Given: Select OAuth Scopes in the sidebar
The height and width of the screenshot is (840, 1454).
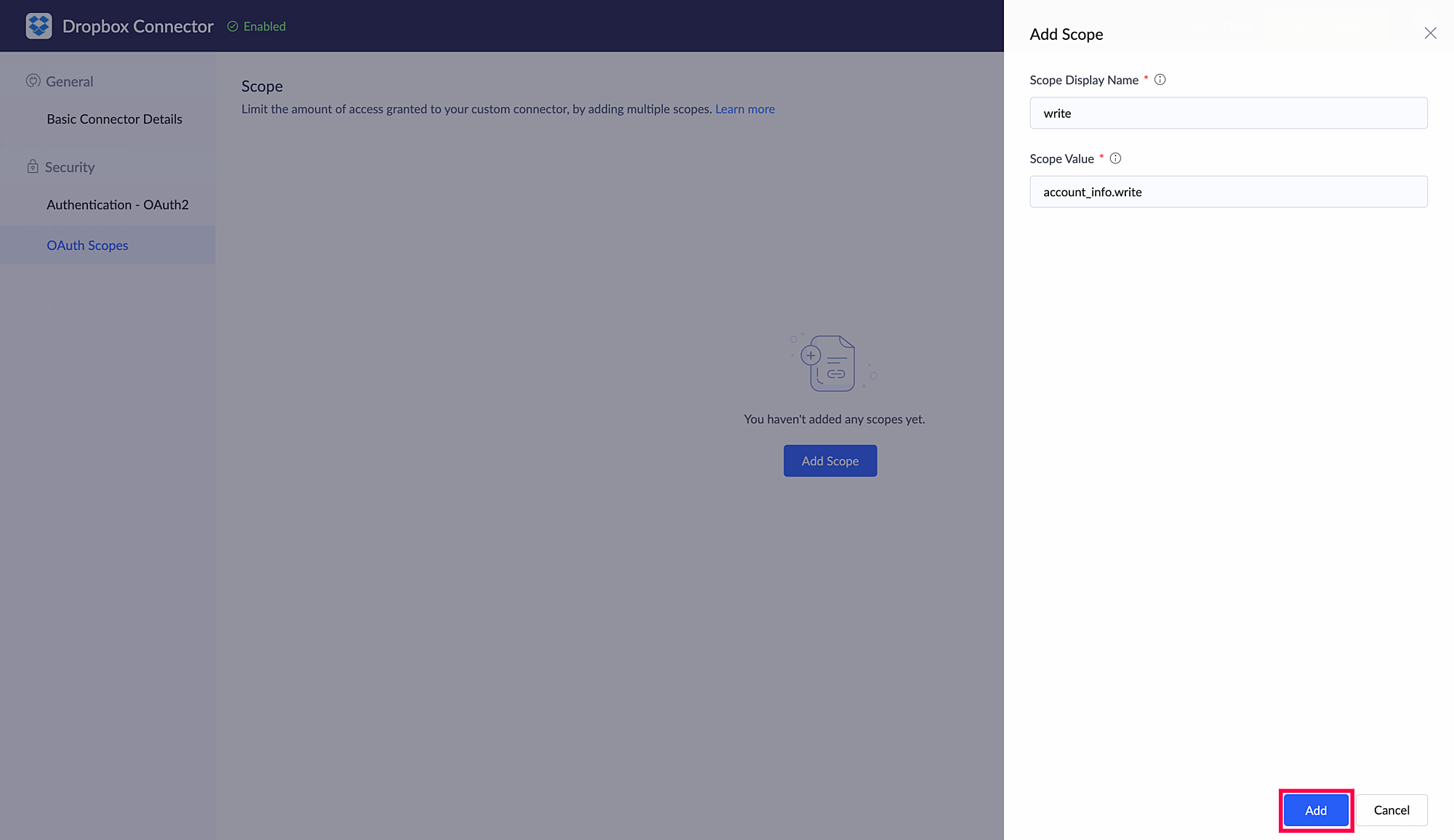Looking at the screenshot, I should click(x=87, y=246).
